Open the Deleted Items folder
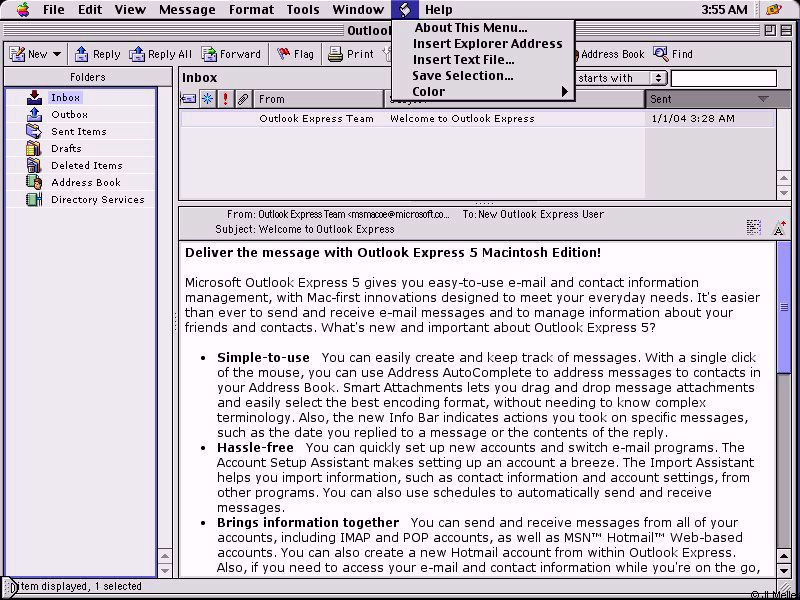 (x=87, y=165)
